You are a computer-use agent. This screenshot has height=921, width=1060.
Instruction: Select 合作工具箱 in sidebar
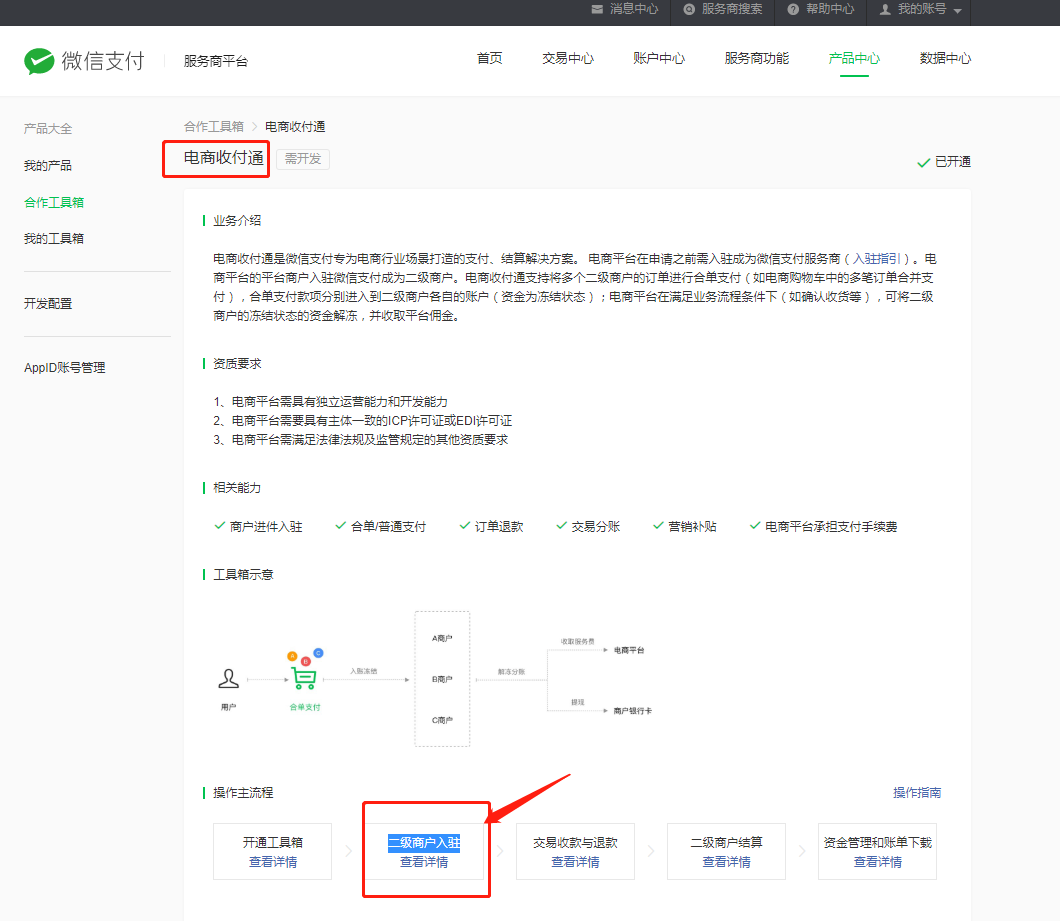tap(54, 202)
